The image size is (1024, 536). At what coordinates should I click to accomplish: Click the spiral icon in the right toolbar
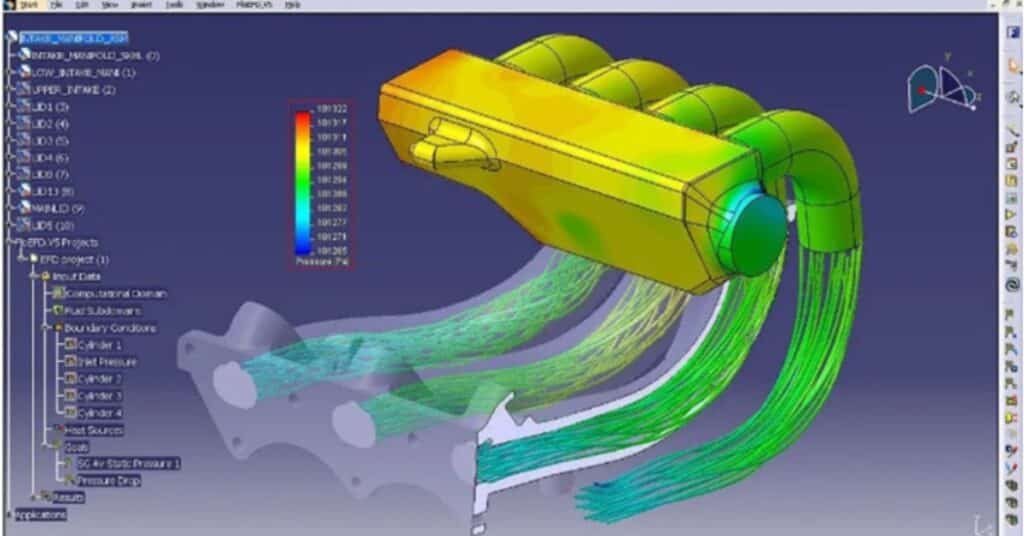1013,284
